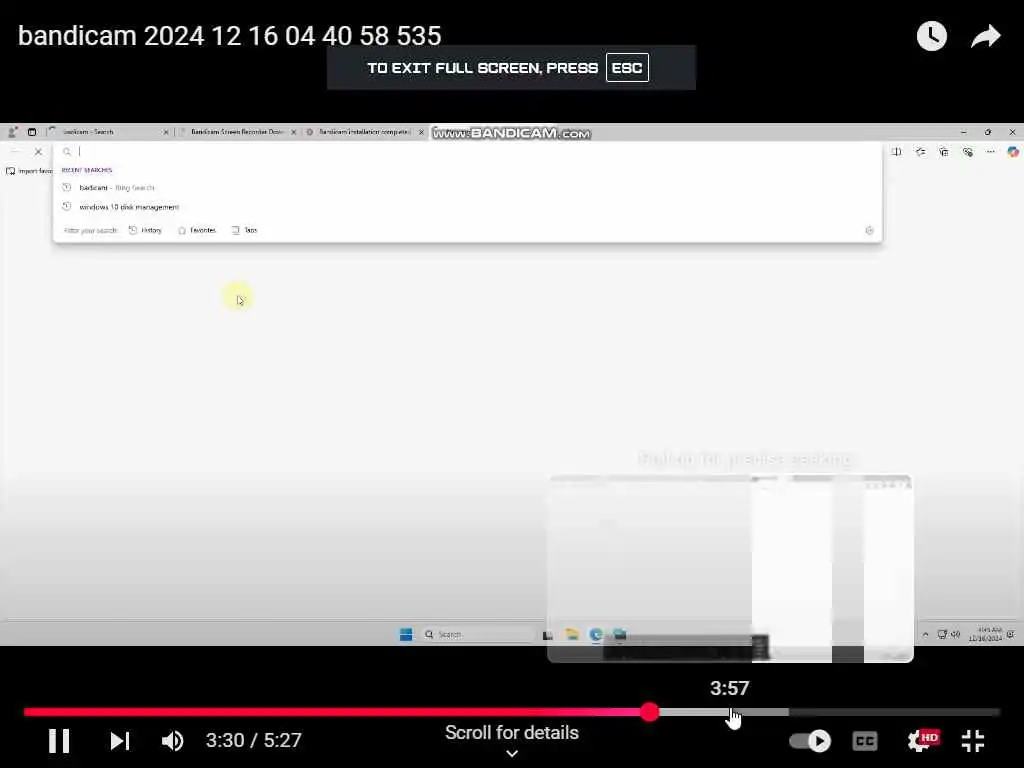The width and height of the screenshot is (1024, 768).
Task: Open File Explorer from the recorded taskbar
Action: [572, 634]
